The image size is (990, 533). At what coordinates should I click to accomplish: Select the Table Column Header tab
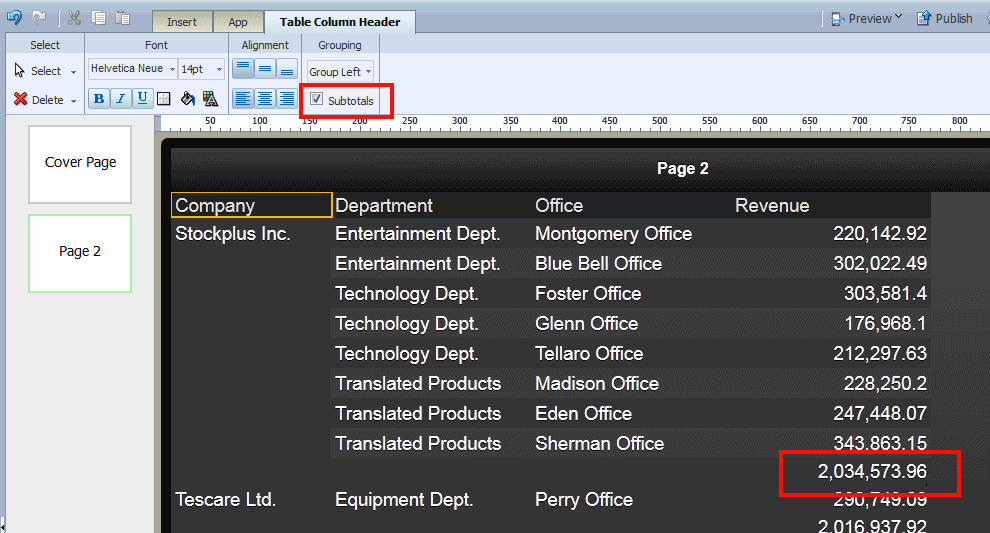[340, 21]
